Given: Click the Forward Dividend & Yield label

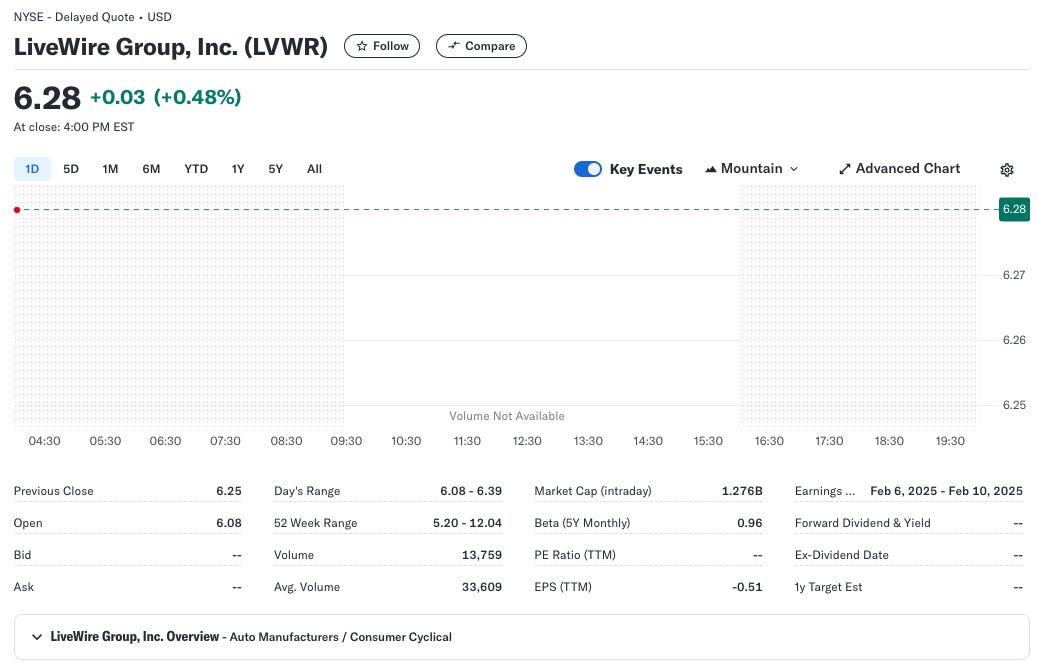Looking at the screenshot, I should point(863,523).
